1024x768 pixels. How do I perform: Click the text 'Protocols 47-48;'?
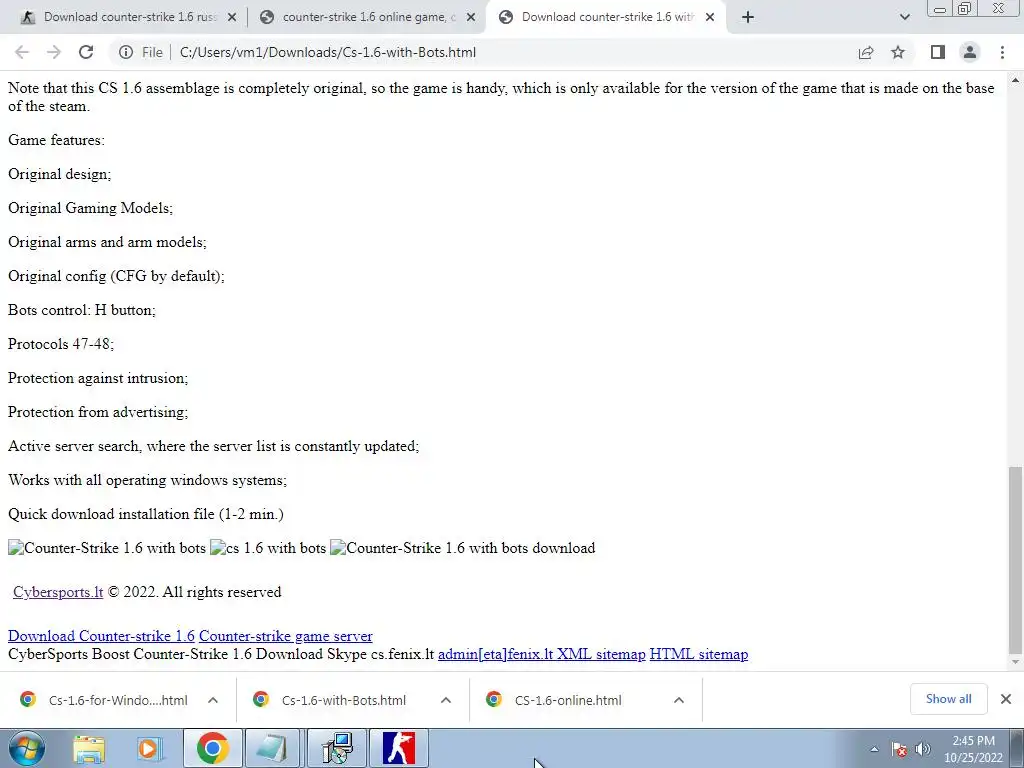pyautogui.click(x=61, y=344)
